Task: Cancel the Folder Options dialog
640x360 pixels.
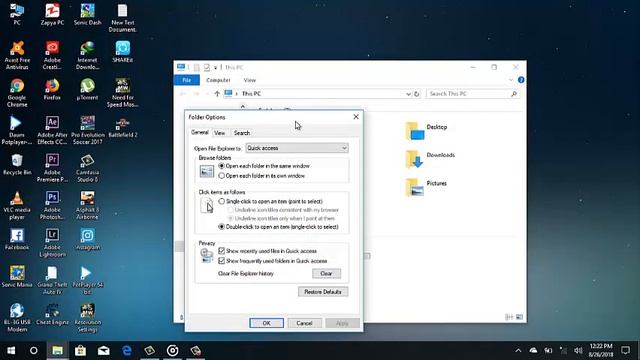Action: click(304, 323)
